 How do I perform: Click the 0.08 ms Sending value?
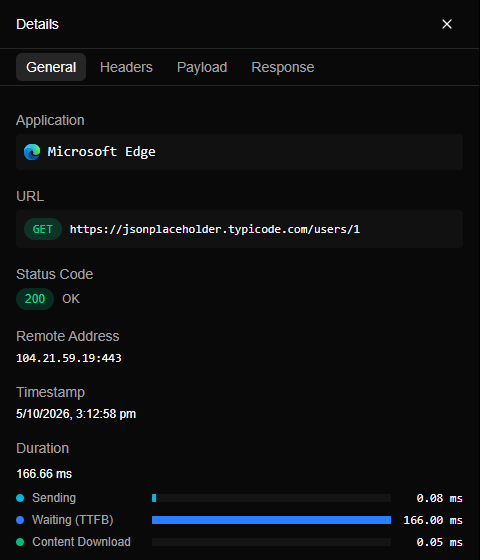tap(439, 498)
